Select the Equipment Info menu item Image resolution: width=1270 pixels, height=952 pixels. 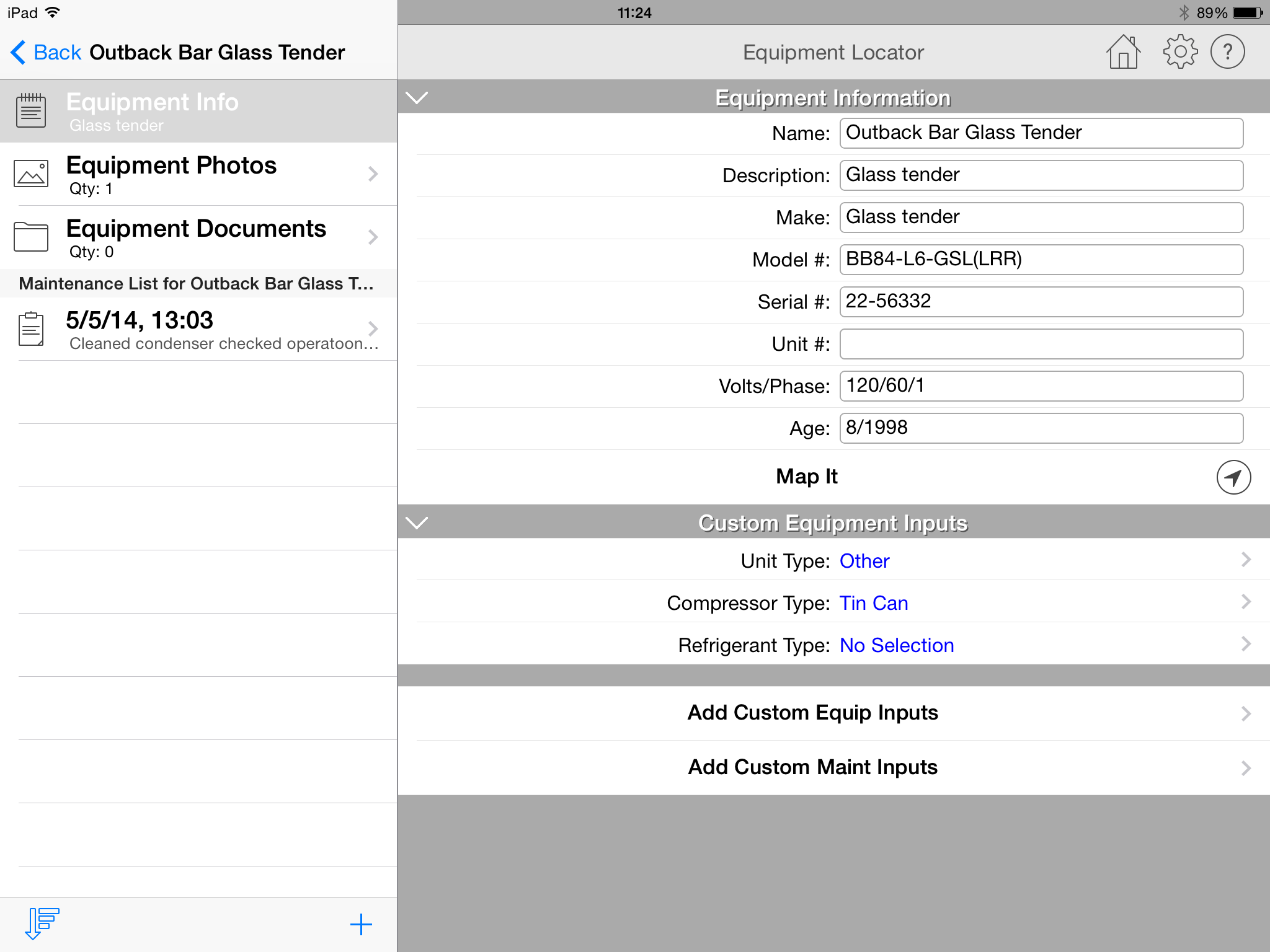click(198, 111)
